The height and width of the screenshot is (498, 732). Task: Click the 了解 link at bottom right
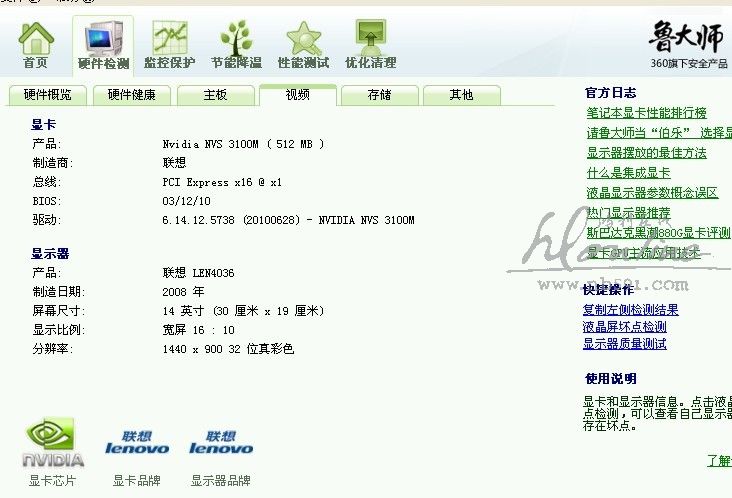pos(719,461)
